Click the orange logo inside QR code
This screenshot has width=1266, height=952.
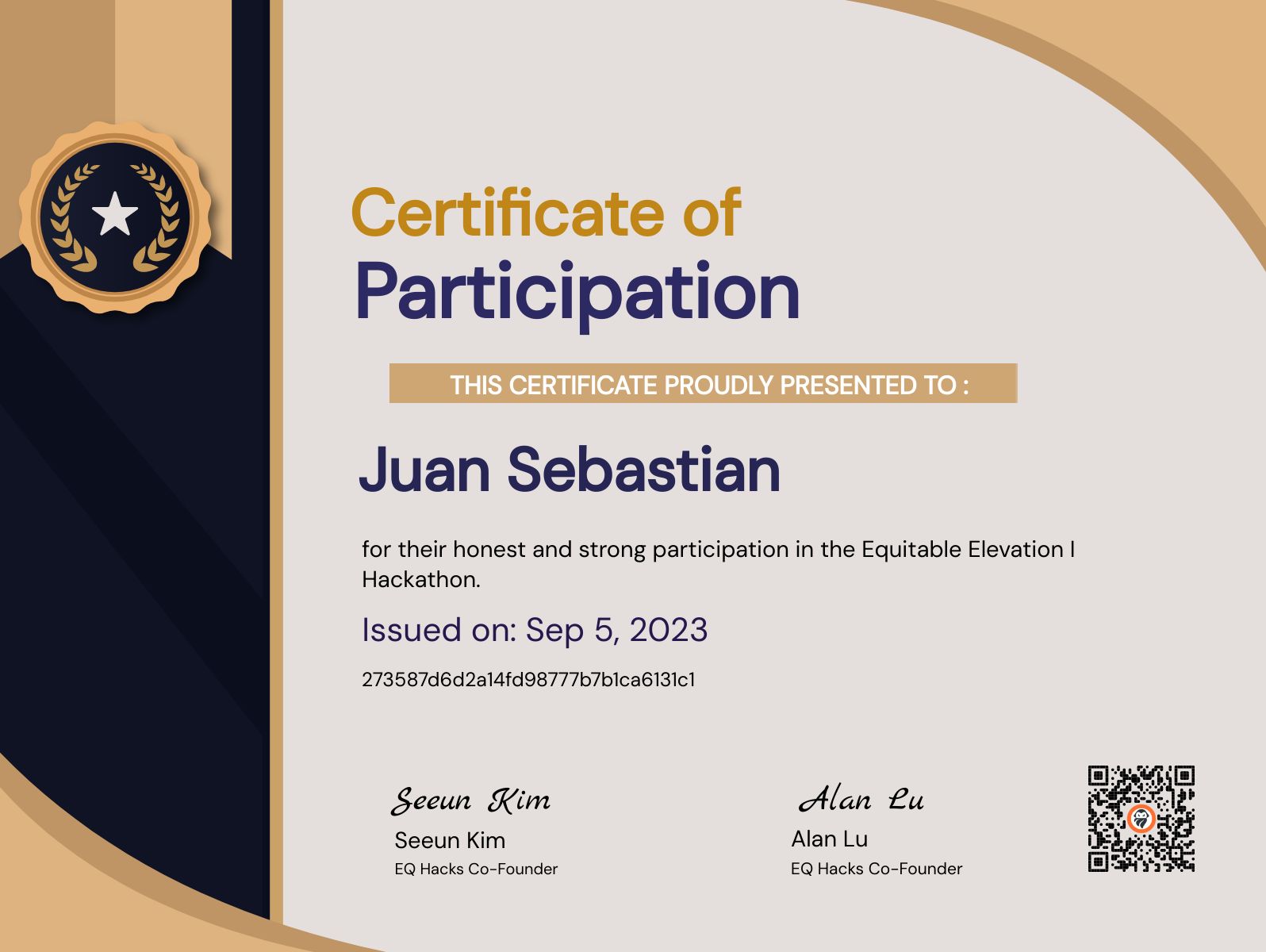pyautogui.click(x=1141, y=819)
